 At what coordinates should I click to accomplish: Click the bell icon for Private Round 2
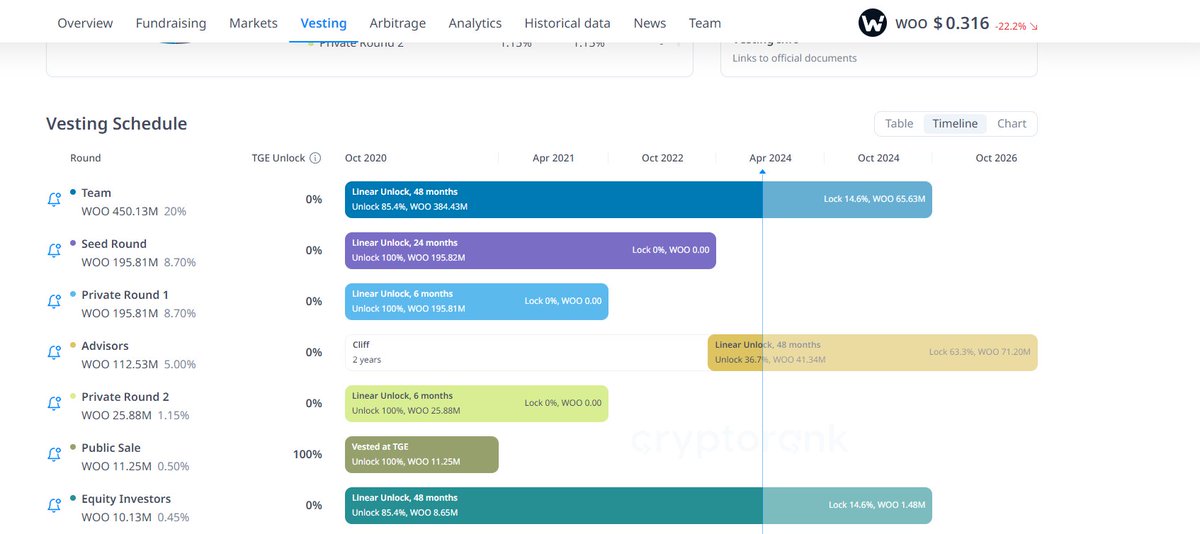click(x=54, y=404)
